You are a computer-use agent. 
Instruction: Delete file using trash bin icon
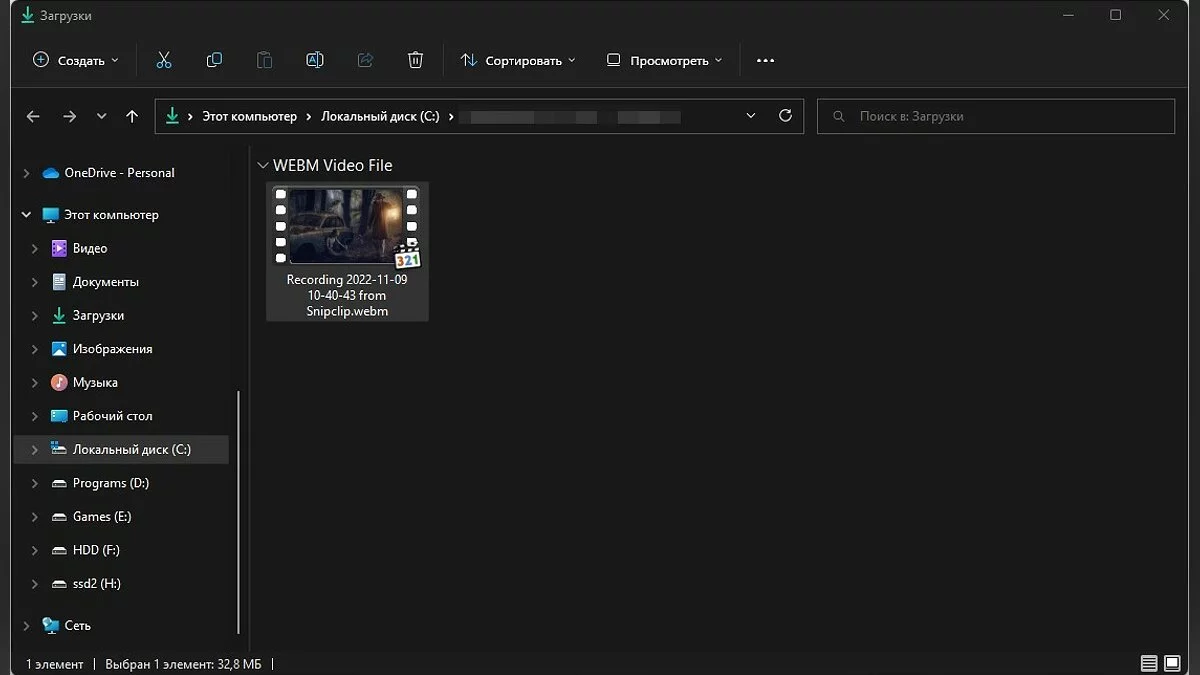tap(416, 60)
